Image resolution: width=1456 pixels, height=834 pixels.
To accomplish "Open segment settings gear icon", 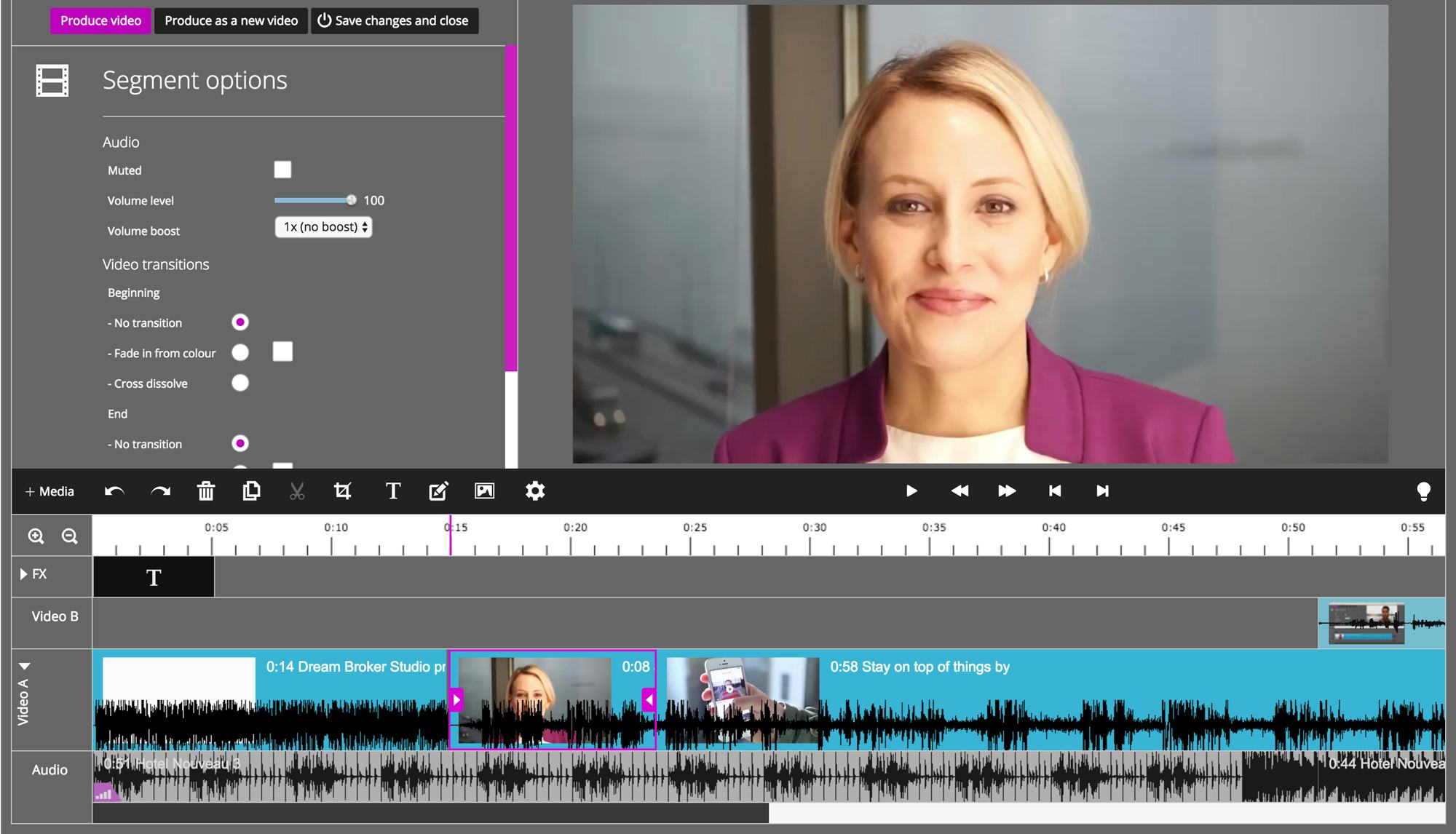I will click(536, 490).
